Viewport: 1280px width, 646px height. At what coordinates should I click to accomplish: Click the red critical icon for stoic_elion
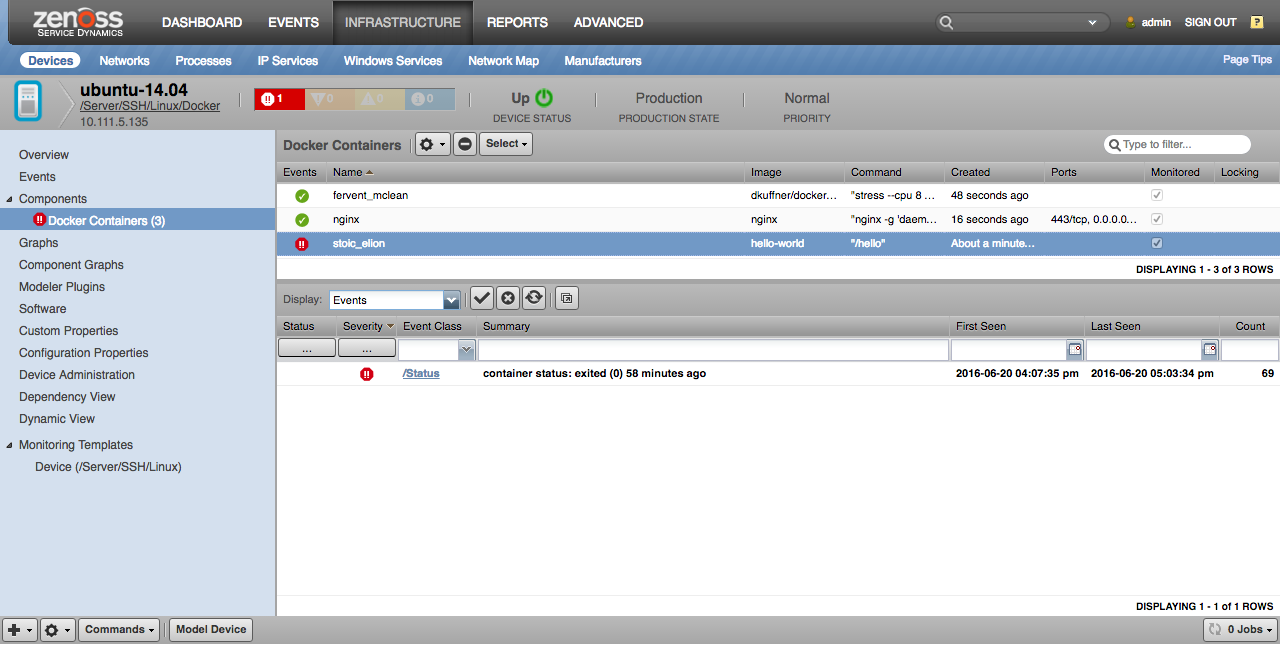pyautogui.click(x=302, y=244)
